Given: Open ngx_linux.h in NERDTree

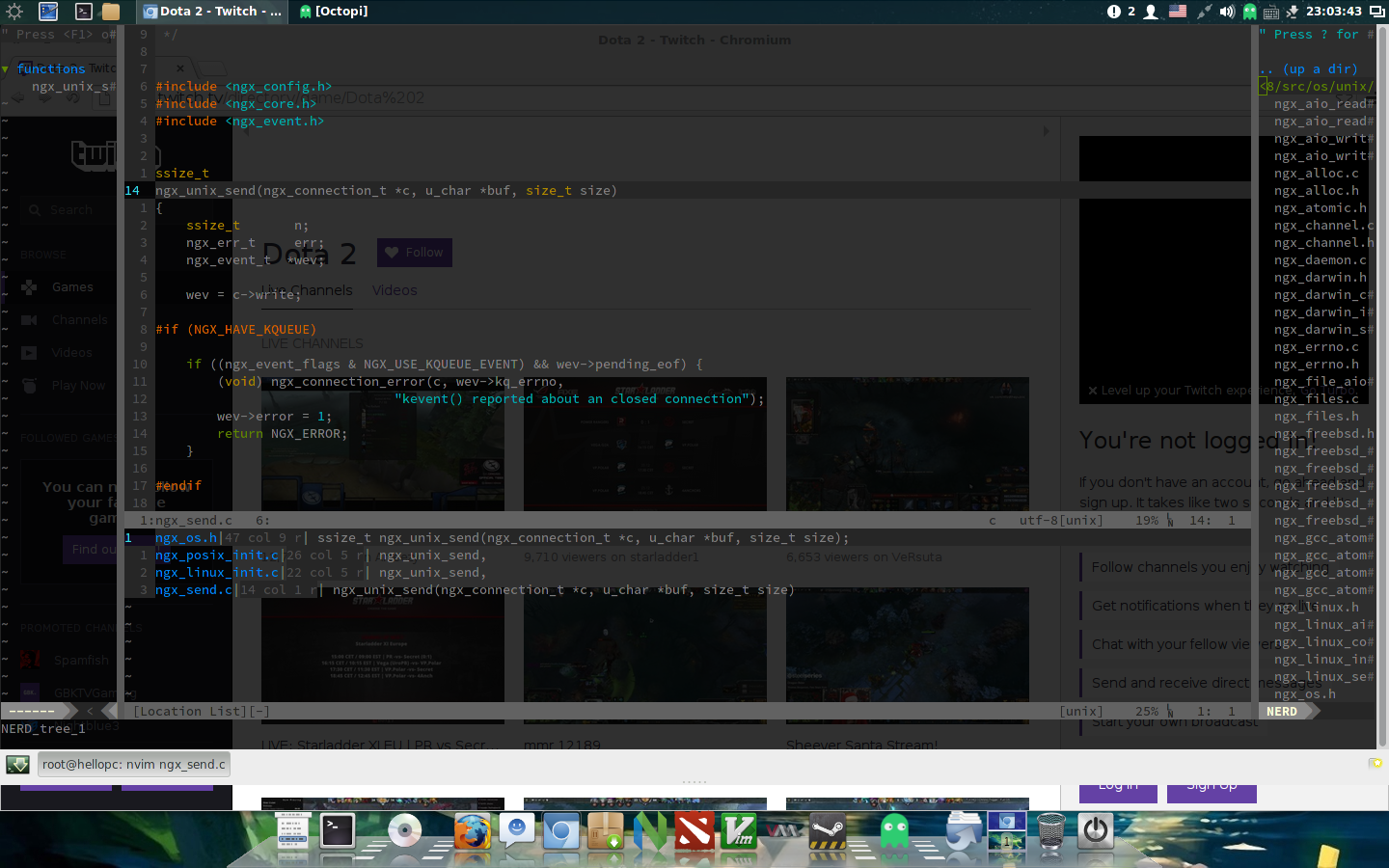Looking at the screenshot, I should (x=1316, y=608).
